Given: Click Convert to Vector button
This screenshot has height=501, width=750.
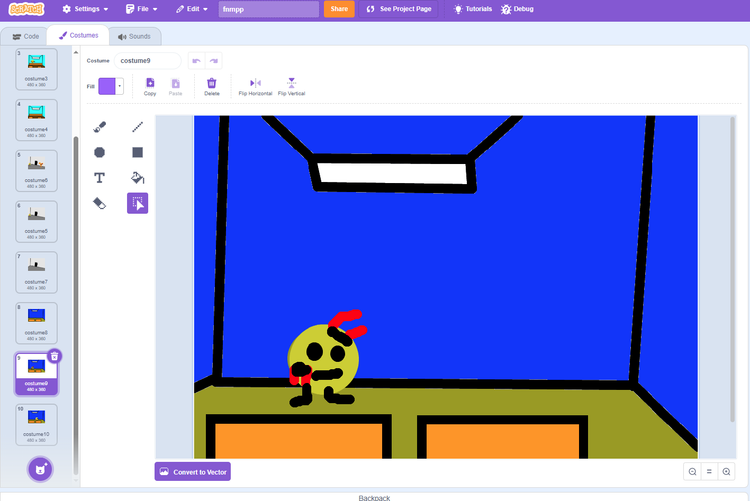Looking at the screenshot, I should point(193,472).
